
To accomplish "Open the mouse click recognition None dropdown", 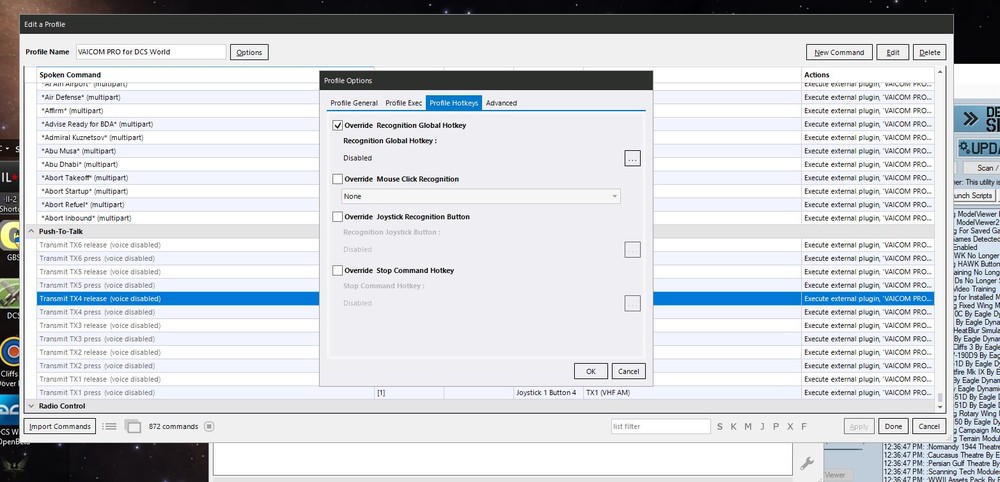I will [x=481, y=196].
